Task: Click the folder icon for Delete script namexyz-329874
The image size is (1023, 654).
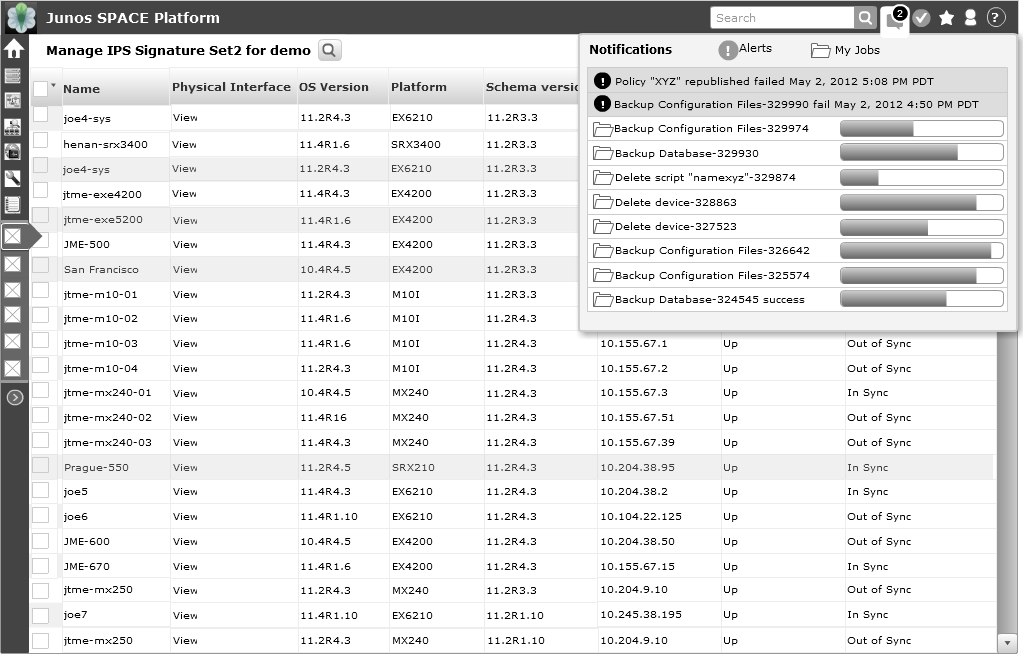Action: tap(602, 178)
